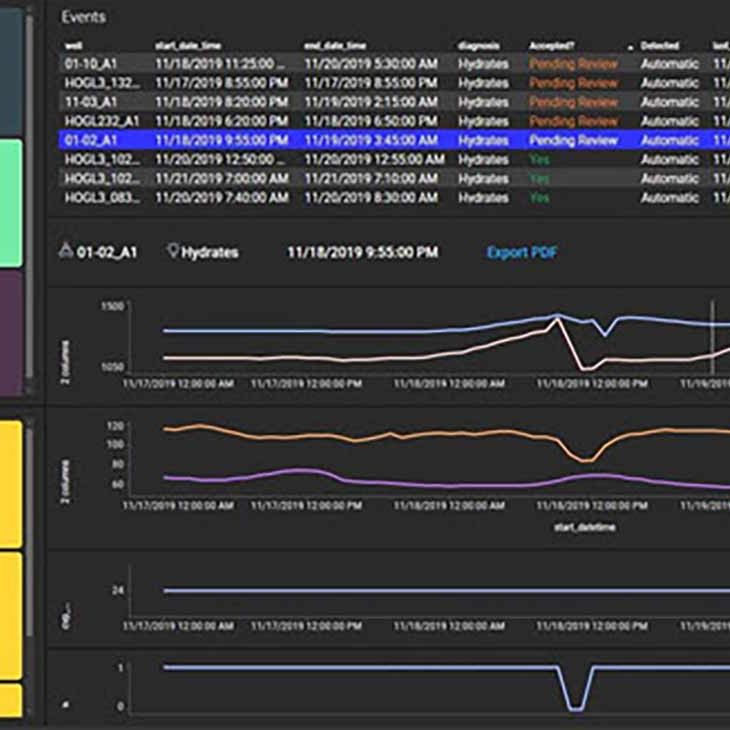
Task: Sort events by start_date_time header
Action: (188, 46)
